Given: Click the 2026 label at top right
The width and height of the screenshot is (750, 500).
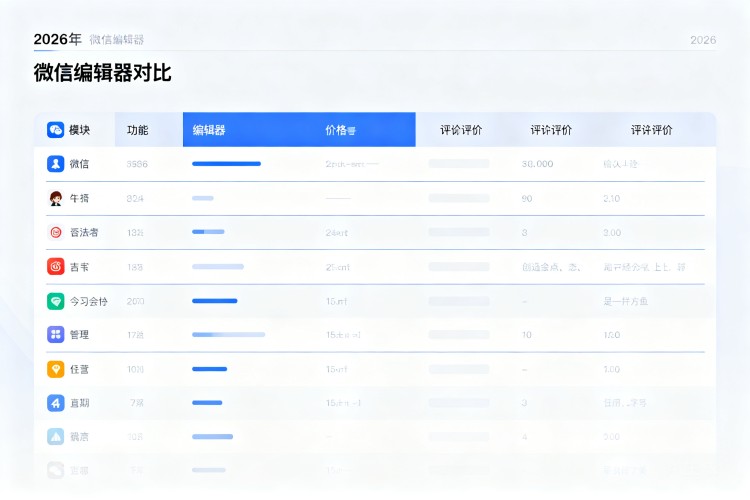Looking at the screenshot, I should [x=703, y=40].
